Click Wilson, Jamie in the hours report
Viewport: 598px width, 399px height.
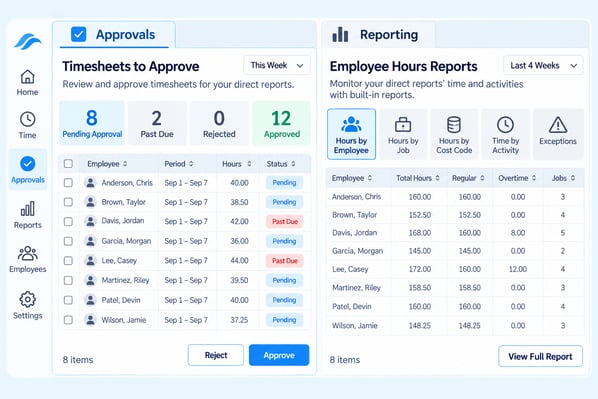click(355, 325)
